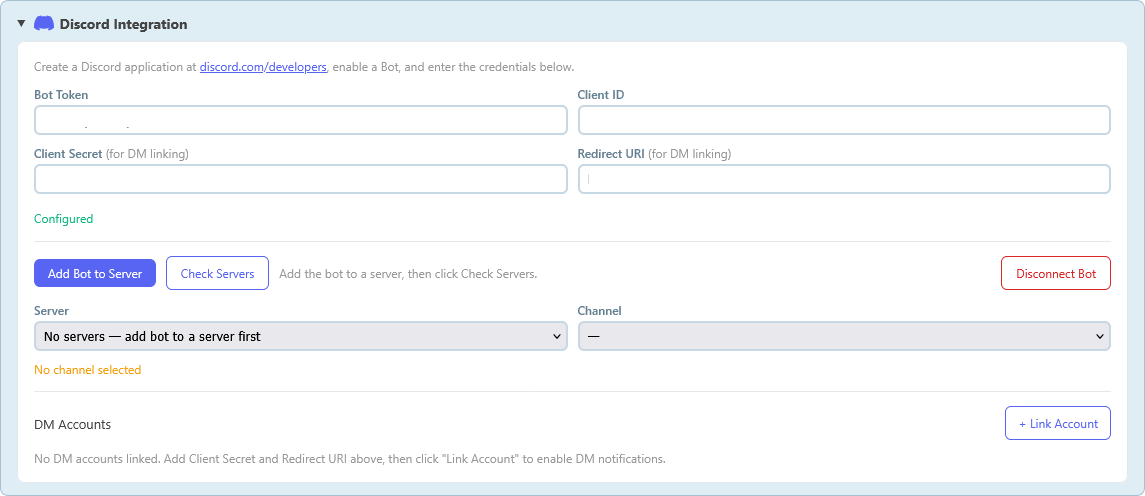The width and height of the screenshot is (1145, 496).
Task: Focus the Bot Token input field
Action: pyautogui.click(x=300, y=120)
